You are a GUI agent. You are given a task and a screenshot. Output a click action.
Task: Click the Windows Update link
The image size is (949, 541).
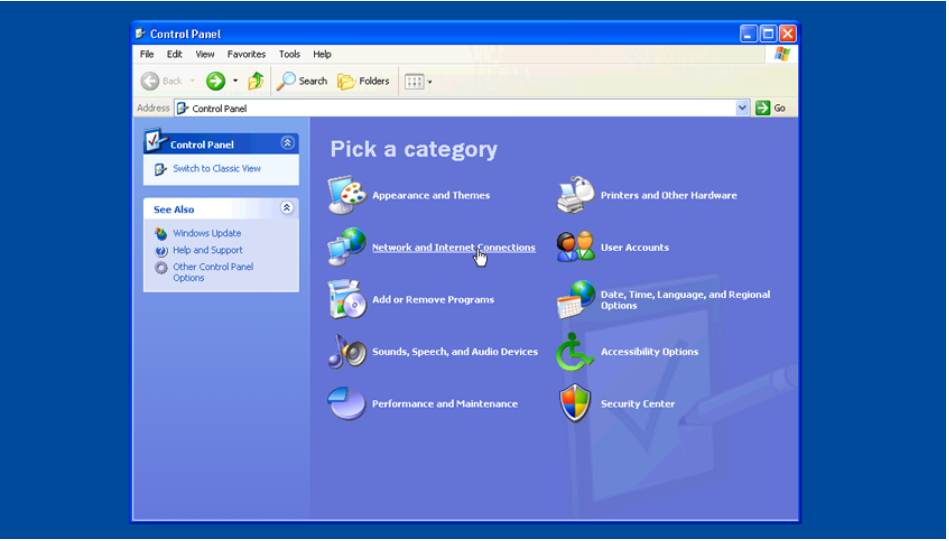click(207, 233)
